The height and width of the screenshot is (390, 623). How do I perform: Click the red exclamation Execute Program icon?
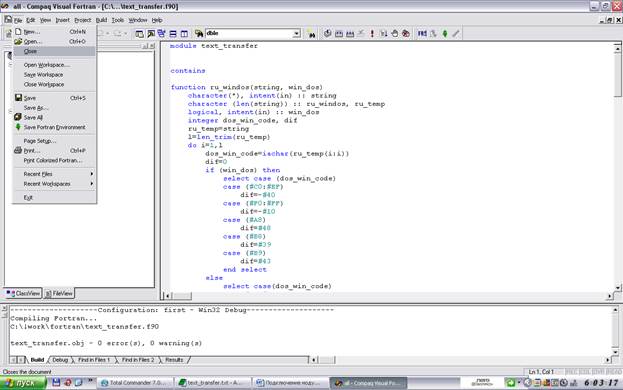[372, 34]
